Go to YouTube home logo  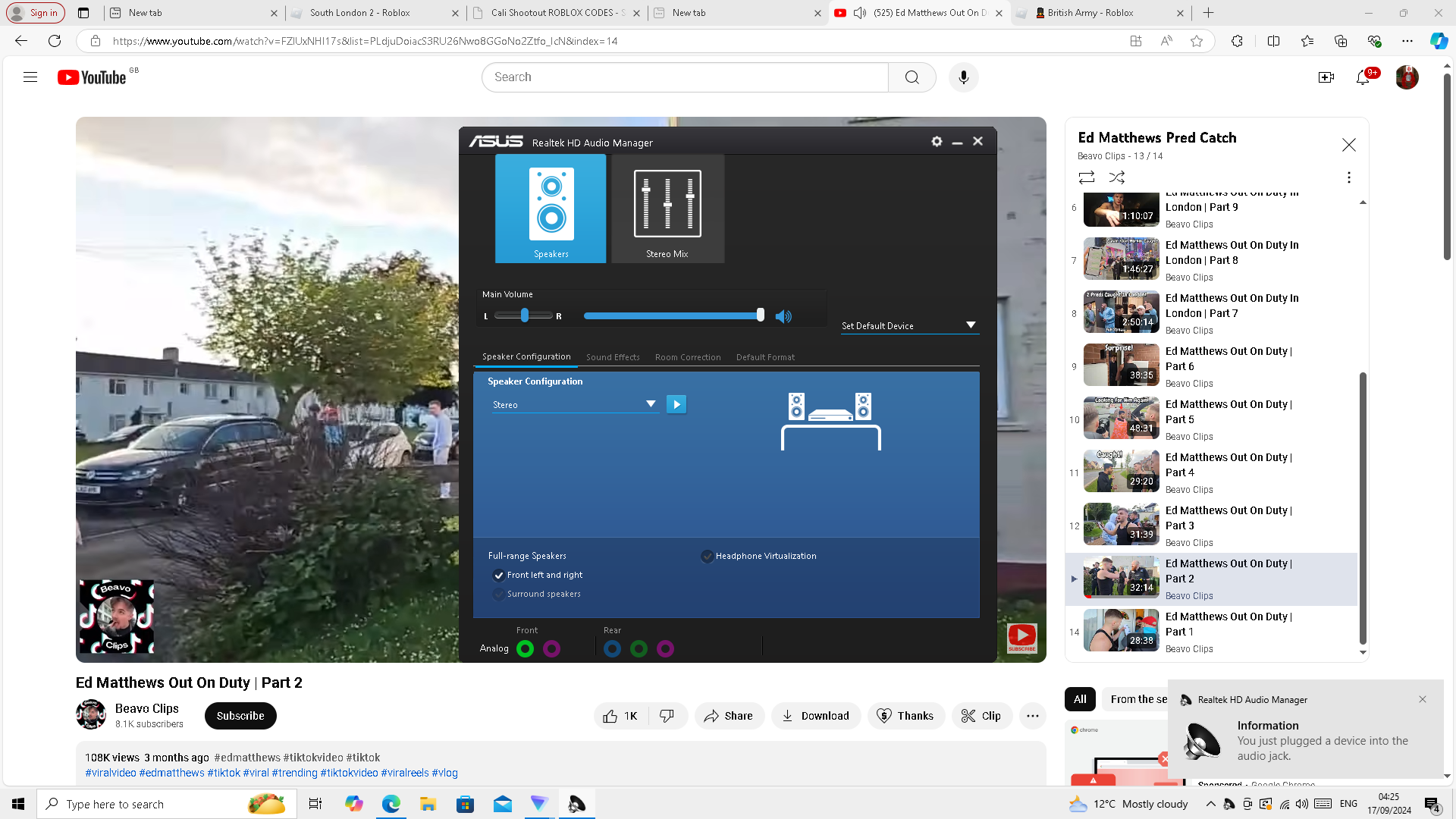92,77
